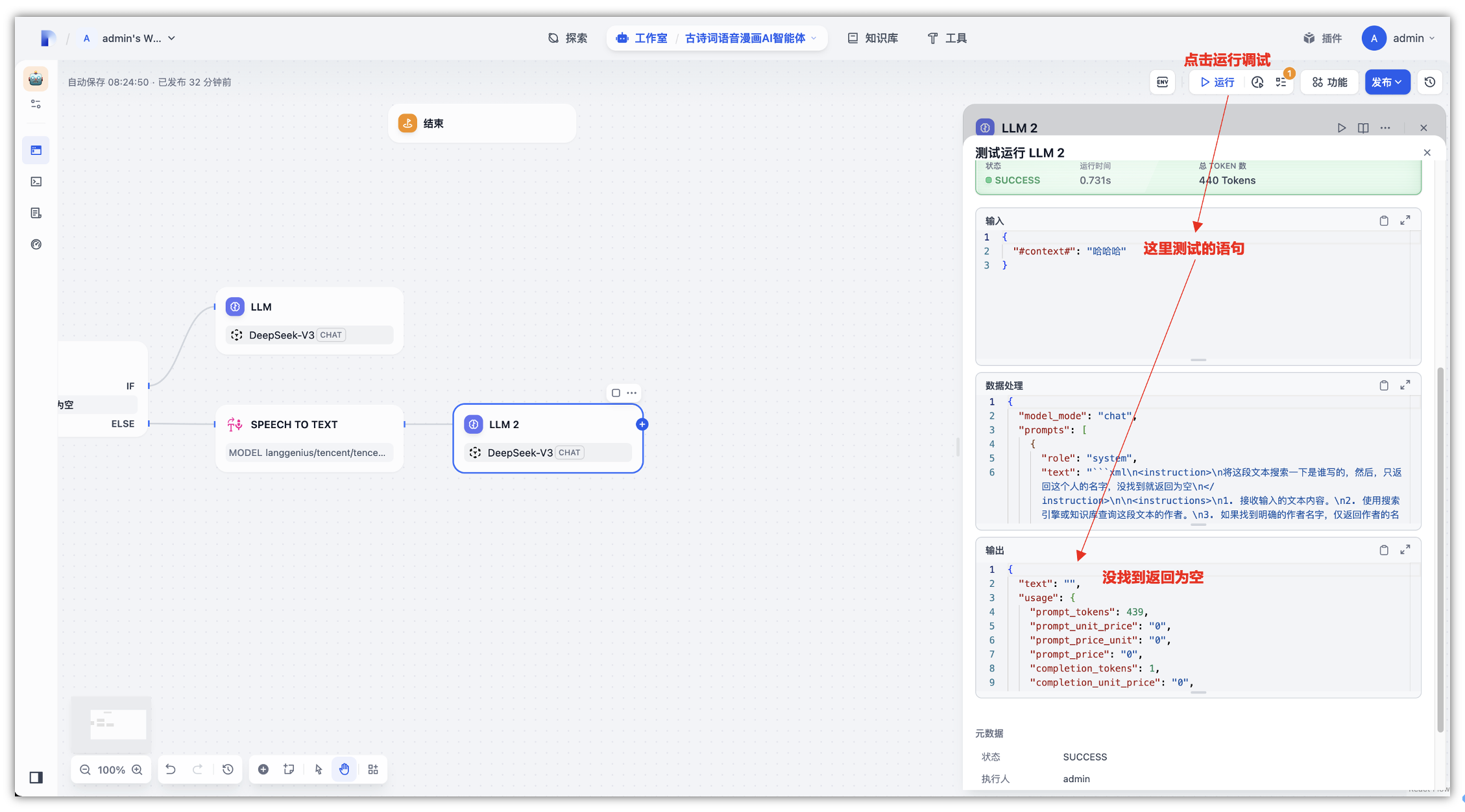Add a note with sticky-note tool
The height and width of the screenshot is (812, 1465).
coord(289,769)
